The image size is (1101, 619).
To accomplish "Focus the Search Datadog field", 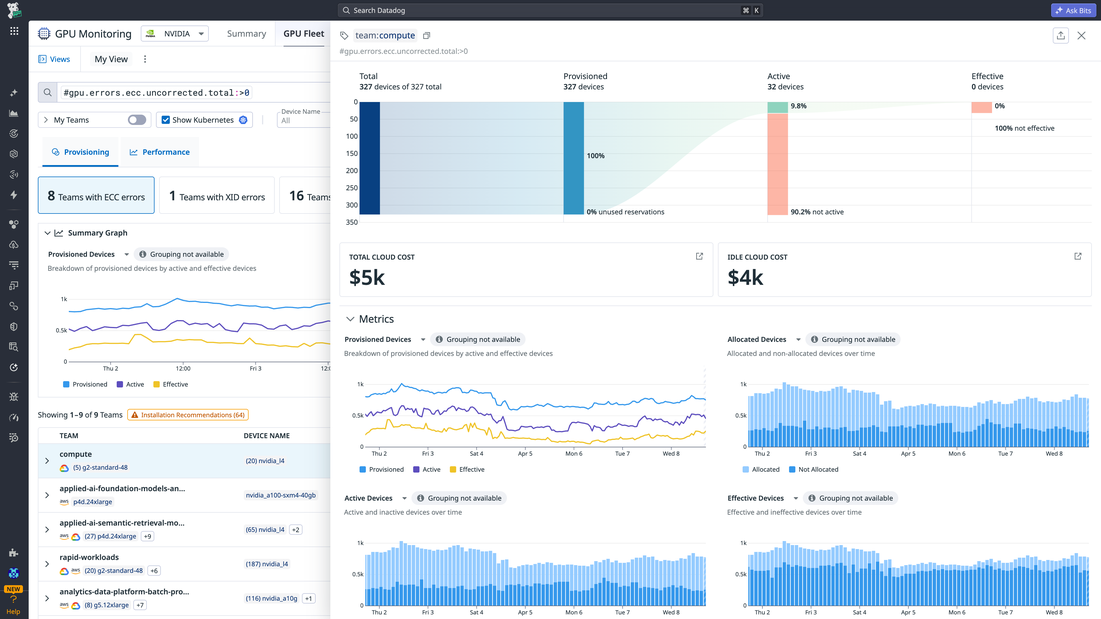I will pos(550,11).
